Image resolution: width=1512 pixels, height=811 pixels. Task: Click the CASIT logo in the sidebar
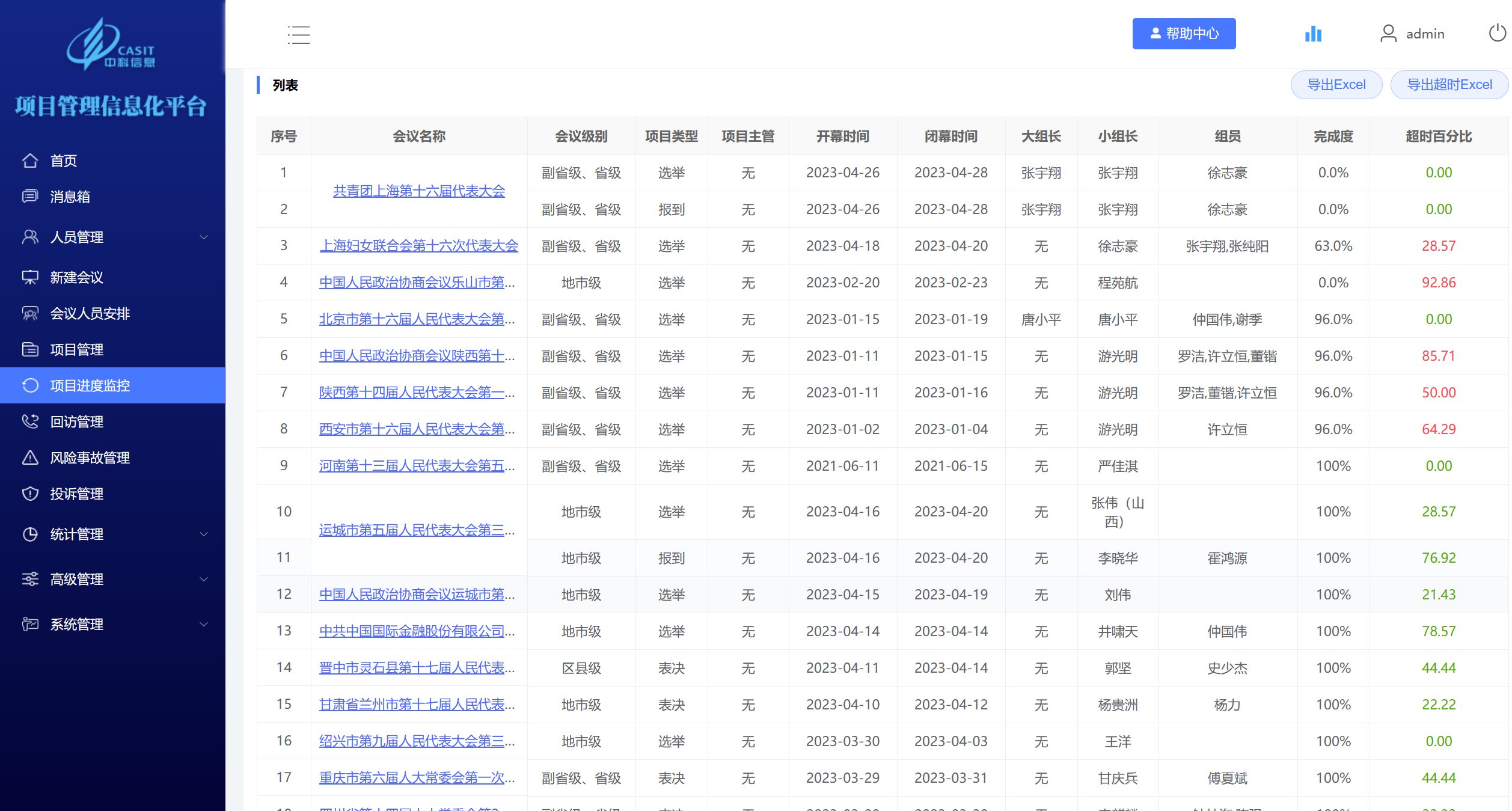point(111,43)
